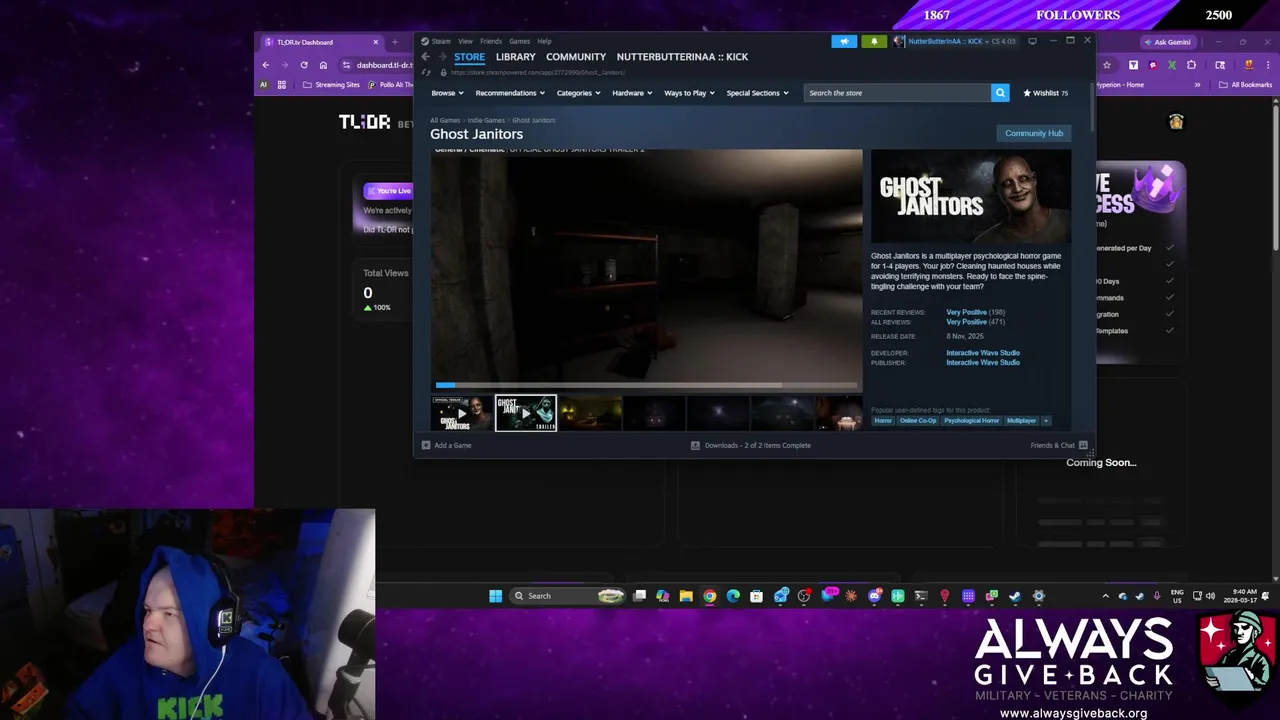Viewport: 1280px width, 720px height.
Task: Select the TL;DR.tv Dashboard Chrome tab
Action: (320, 42)
